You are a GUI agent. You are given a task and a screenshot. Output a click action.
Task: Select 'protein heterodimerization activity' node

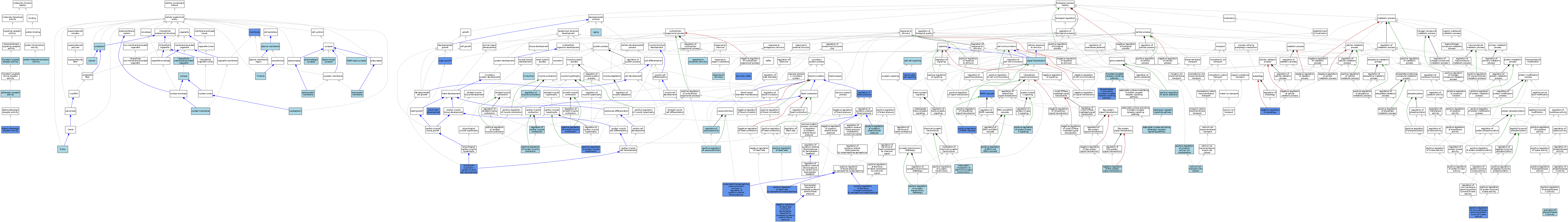click(x=36, y=61)
